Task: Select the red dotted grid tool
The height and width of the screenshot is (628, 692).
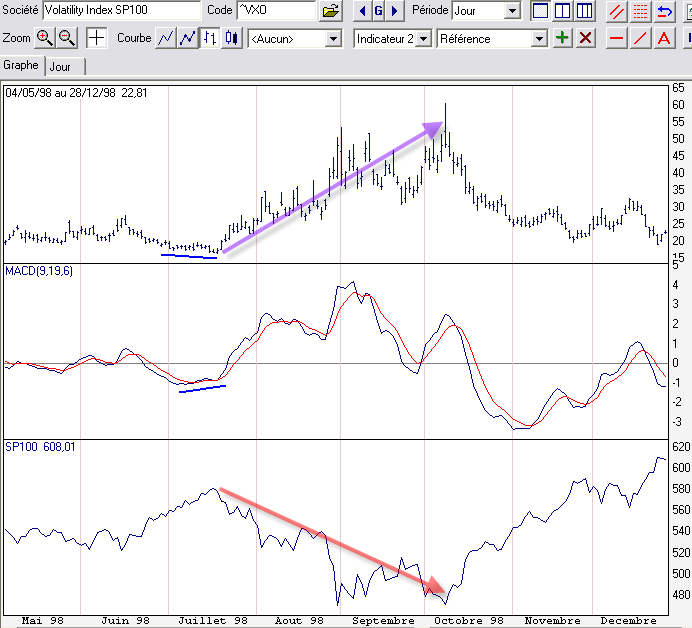Action: (x=640, y=11)
